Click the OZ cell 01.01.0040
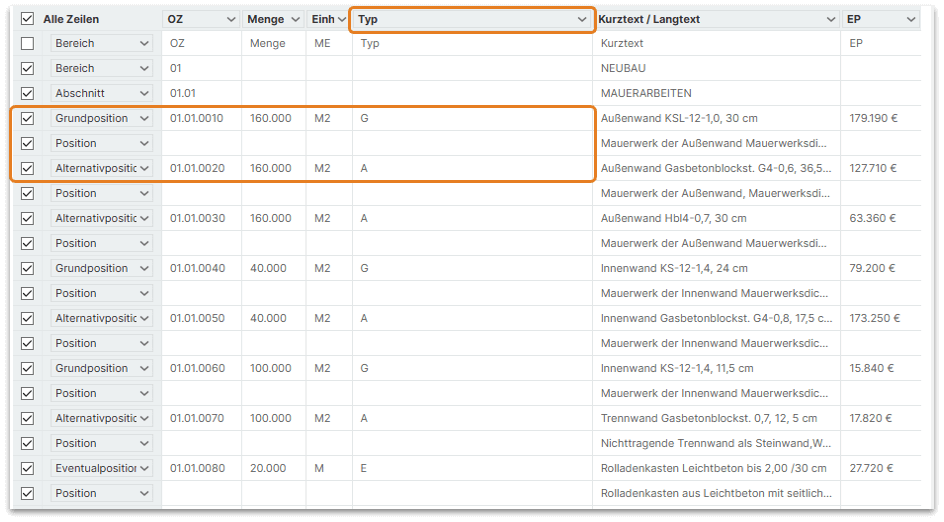 click(x=198, y=269)
